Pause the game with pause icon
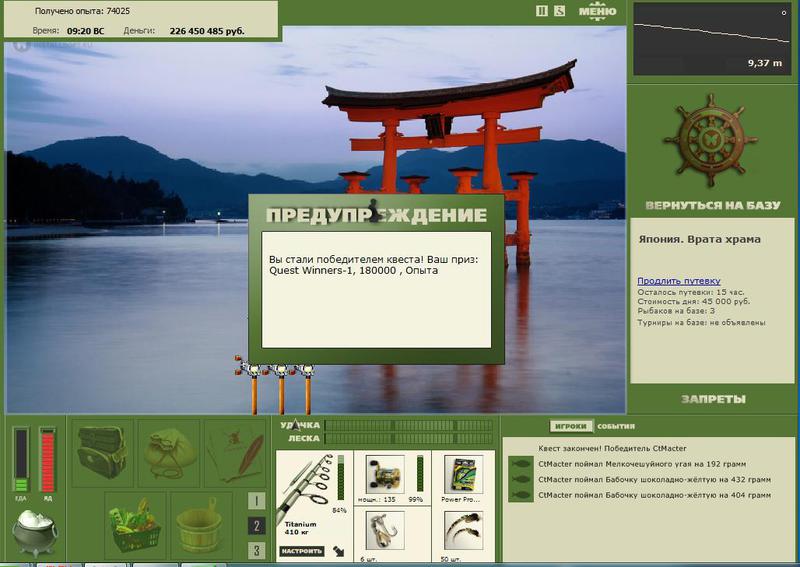800x567 pixels. [542, 11]
